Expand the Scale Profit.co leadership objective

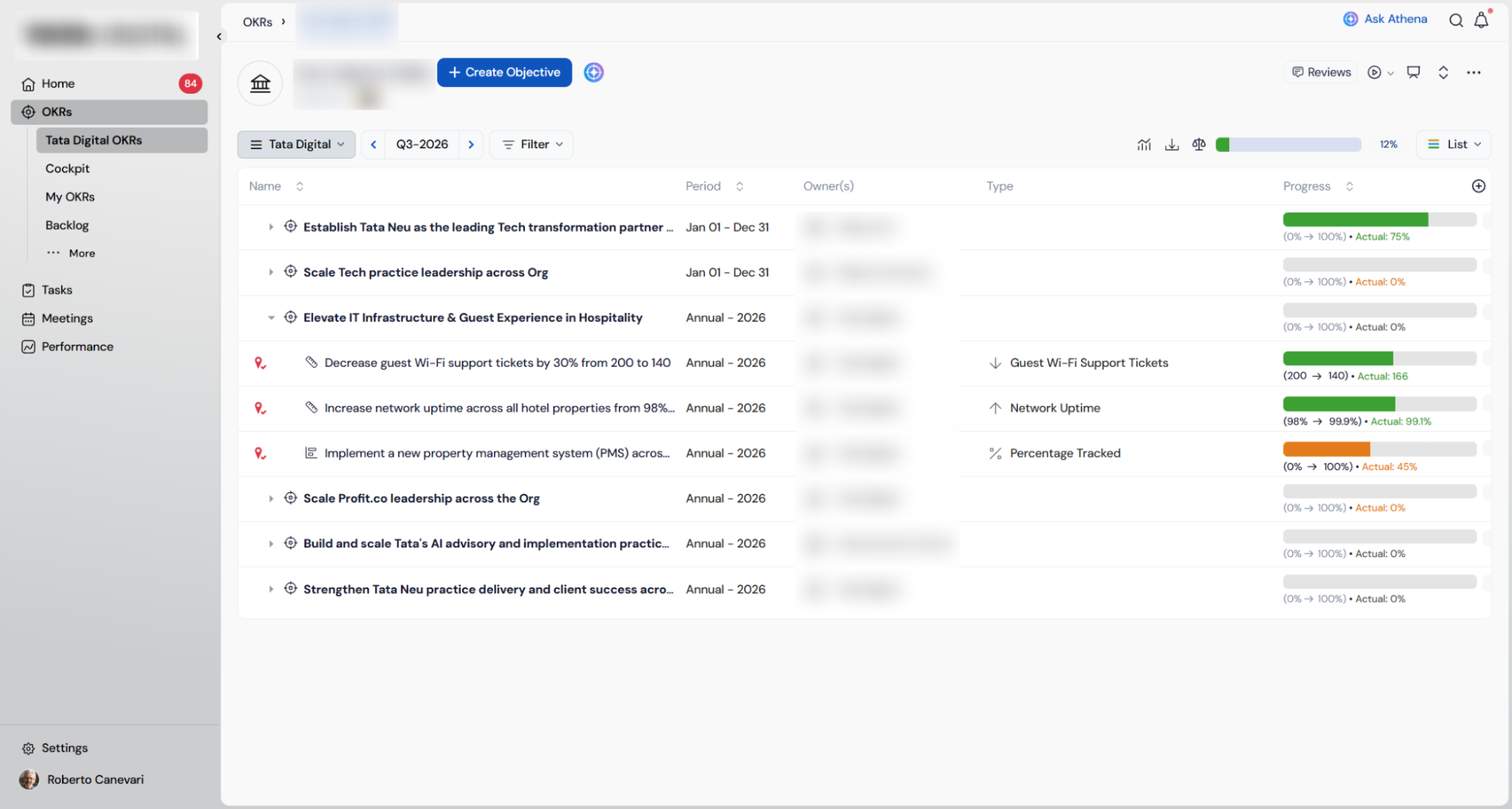tap(271, 498)
